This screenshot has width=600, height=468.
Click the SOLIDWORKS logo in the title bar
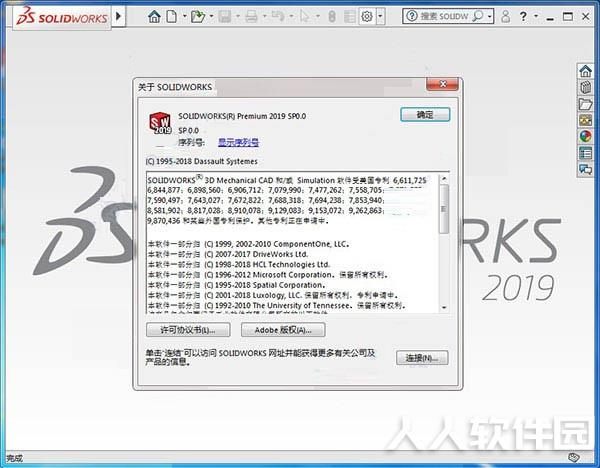(x=62, y=17)
